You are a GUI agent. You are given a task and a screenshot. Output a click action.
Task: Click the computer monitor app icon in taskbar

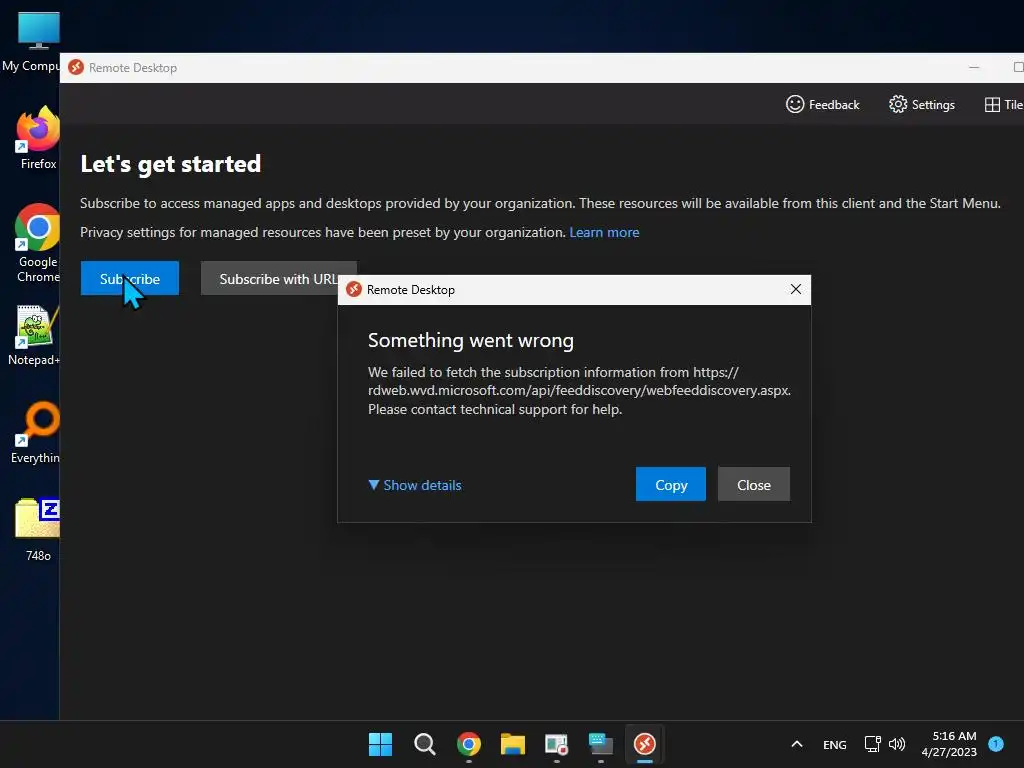pyautogui.click(x=601, y=744)
